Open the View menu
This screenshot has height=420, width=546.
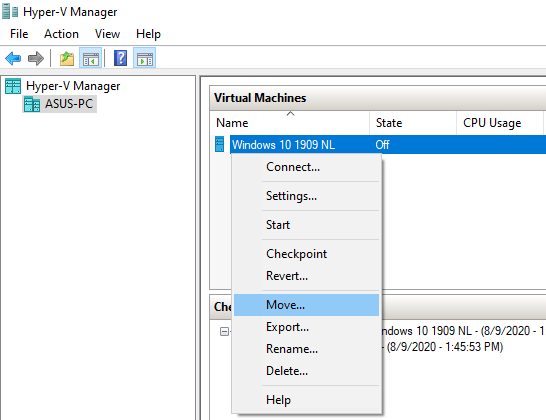107,34
